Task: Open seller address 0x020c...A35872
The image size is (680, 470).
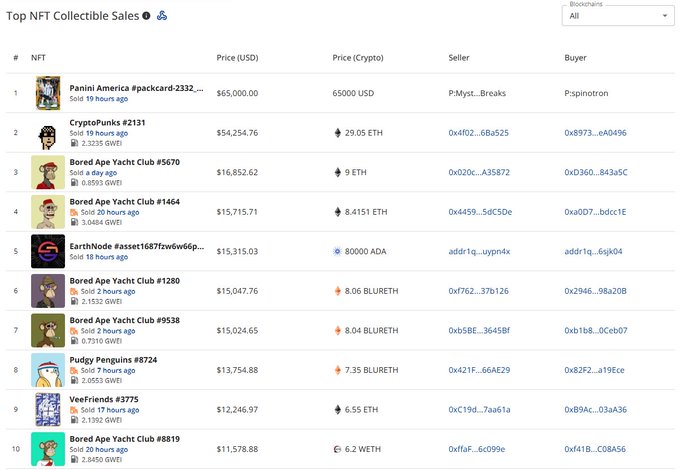Action: [x=479, y=172]
